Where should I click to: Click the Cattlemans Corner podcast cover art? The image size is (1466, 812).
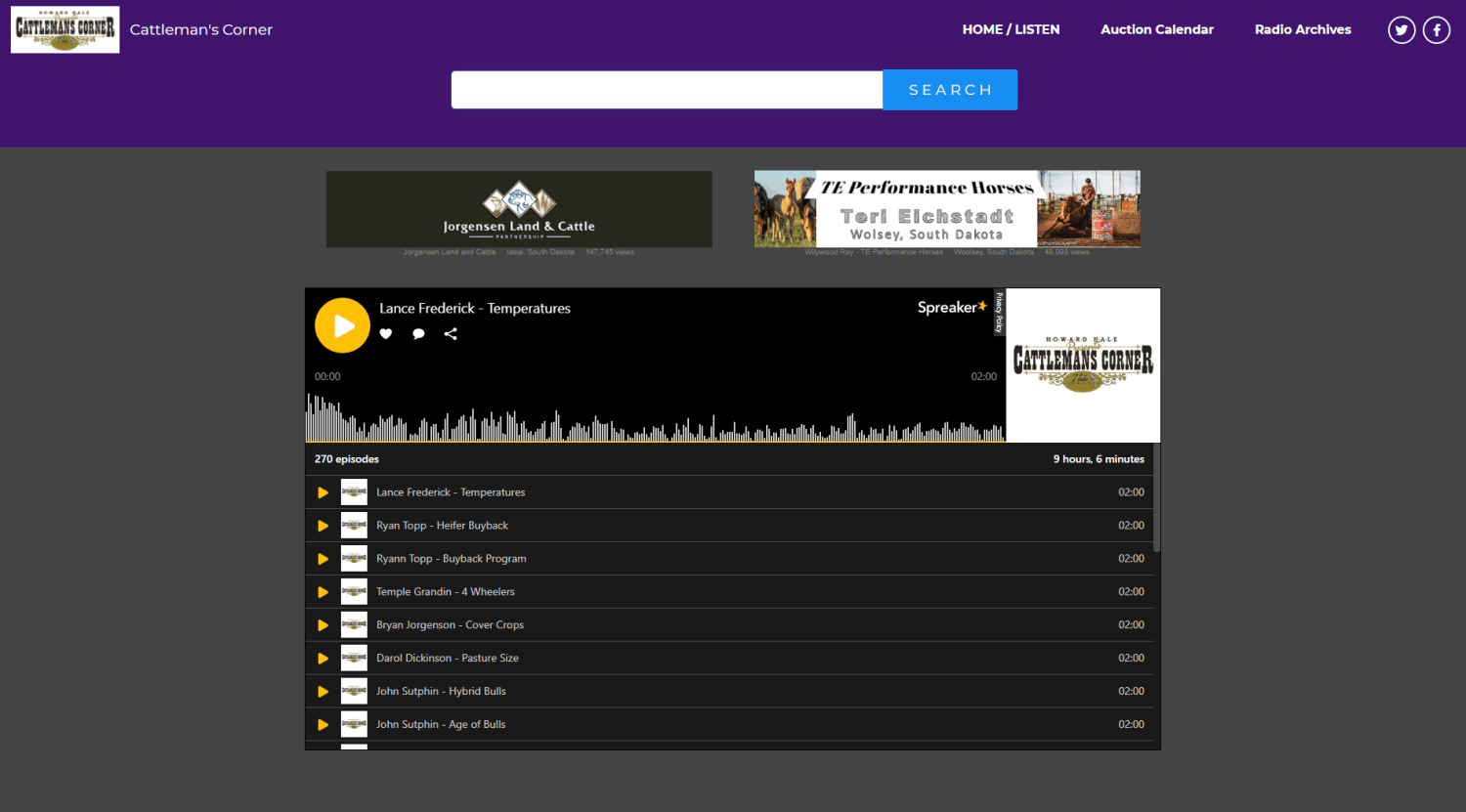point(1083,365)
